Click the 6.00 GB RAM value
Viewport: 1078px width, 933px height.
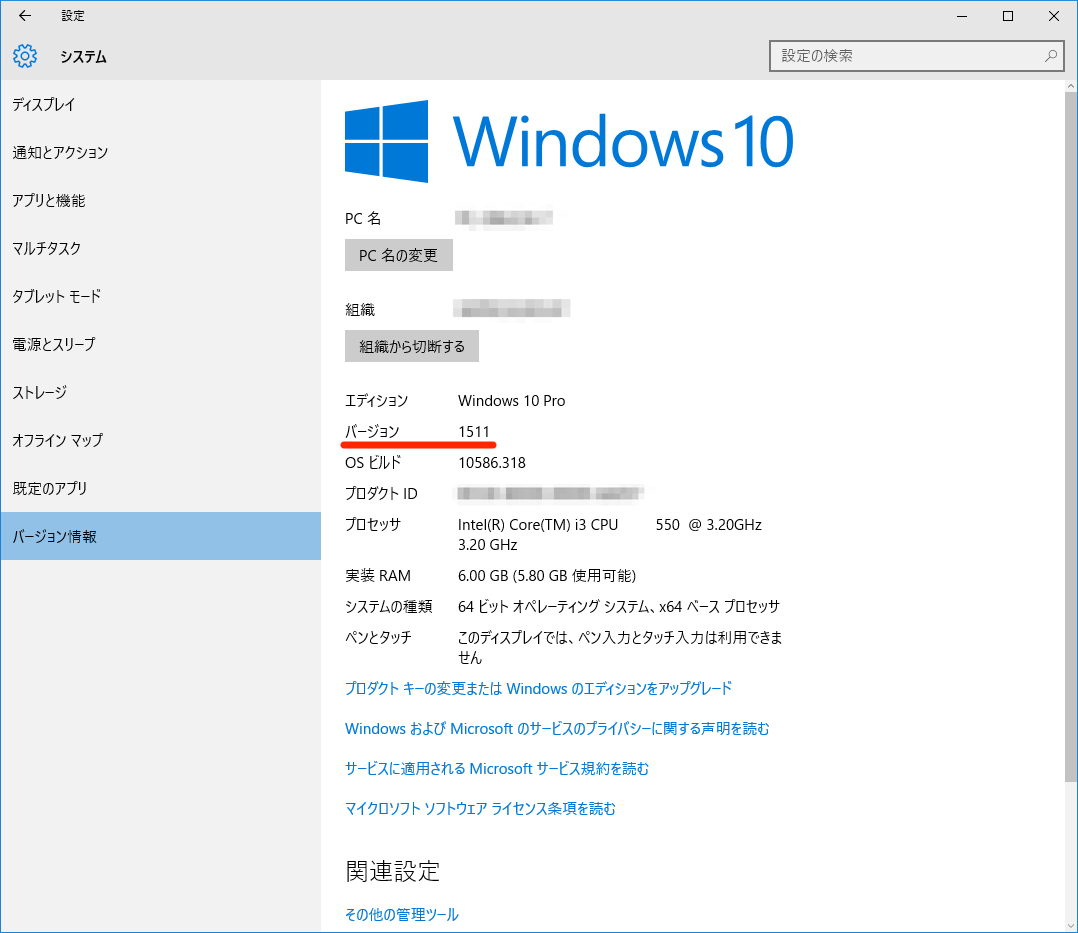click(547, 575)
